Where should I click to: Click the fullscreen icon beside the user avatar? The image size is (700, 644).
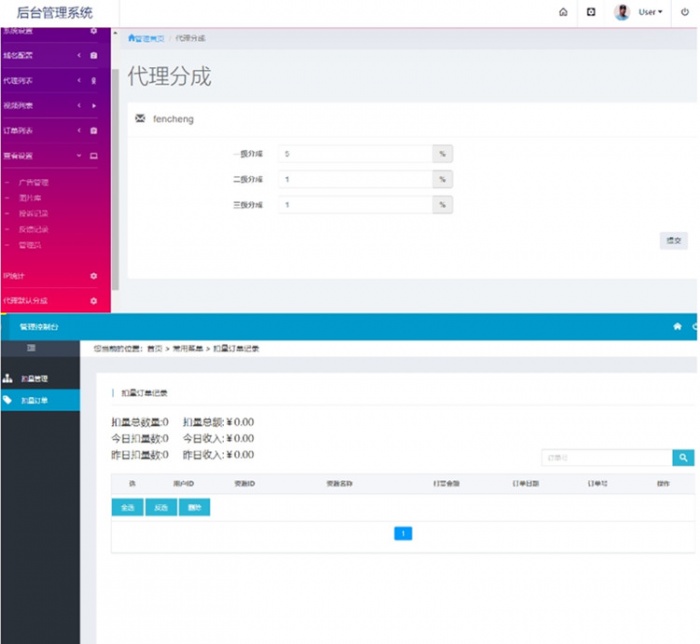(591, 12)
